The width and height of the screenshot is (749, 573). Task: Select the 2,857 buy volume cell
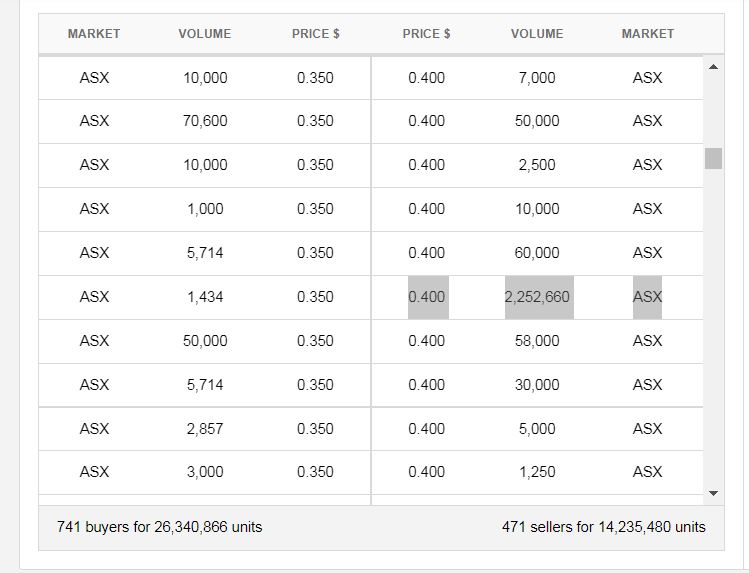pyautogui.click(x=205, y=429)
